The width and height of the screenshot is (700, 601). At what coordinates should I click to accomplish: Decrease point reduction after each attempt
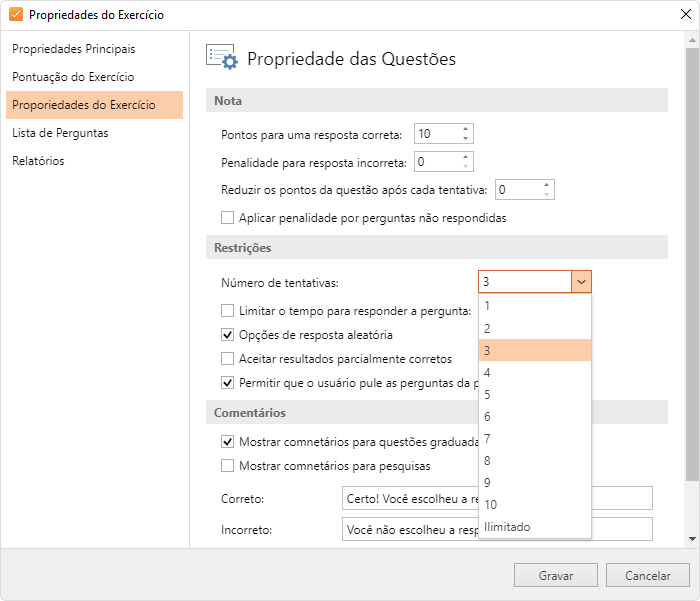tap(546, 194)
